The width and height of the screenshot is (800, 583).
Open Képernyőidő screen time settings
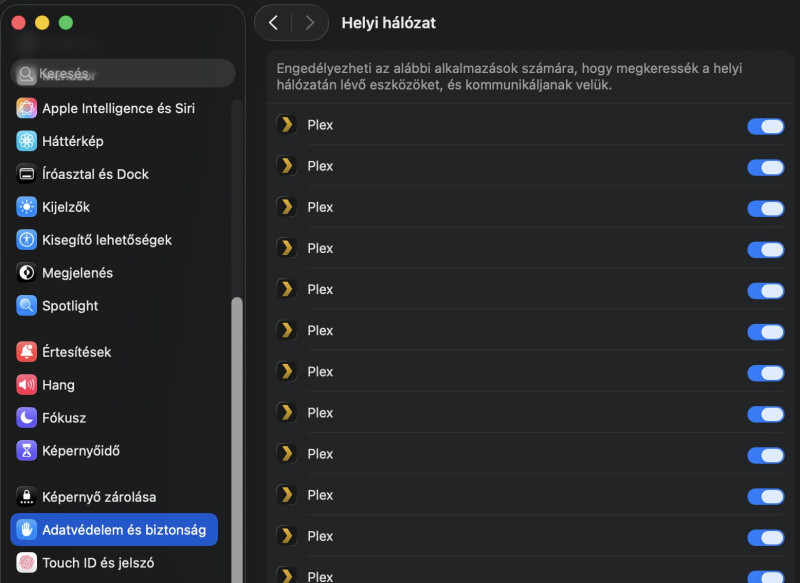(x=115, y=451)
